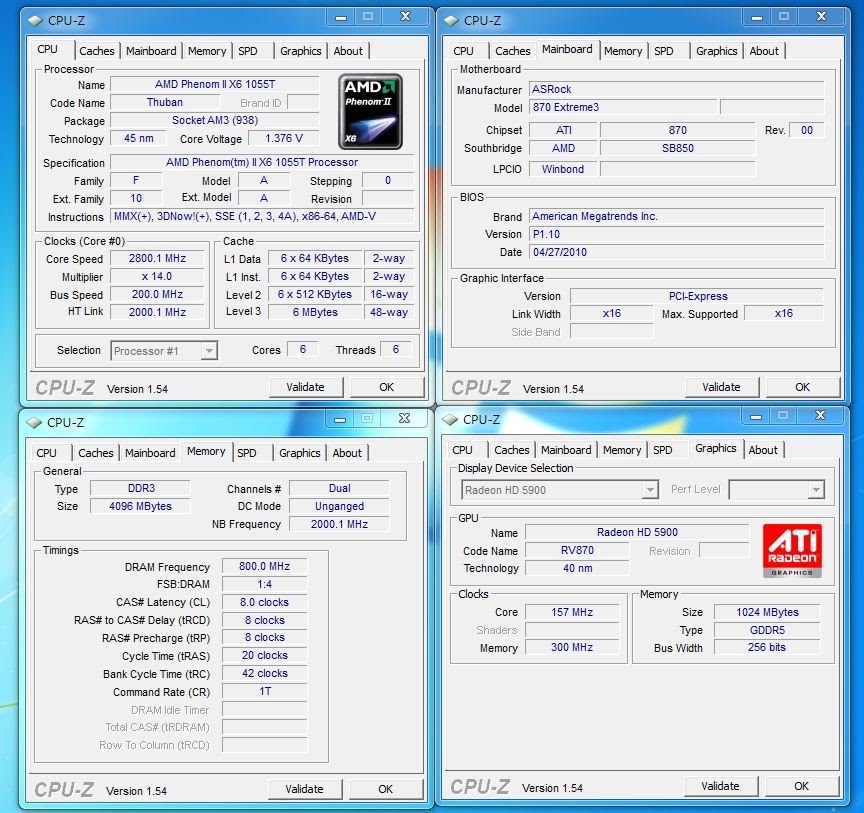864x813 pixels.
Task: Click OK in the Mainboard window
Action: pyautogui.click(x=803, y=387)
